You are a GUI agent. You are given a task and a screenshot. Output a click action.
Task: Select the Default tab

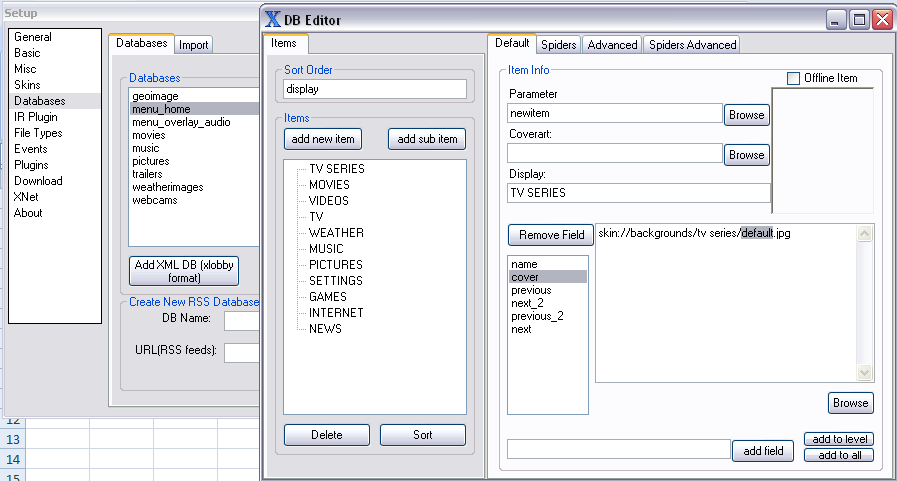coord(512,43)
